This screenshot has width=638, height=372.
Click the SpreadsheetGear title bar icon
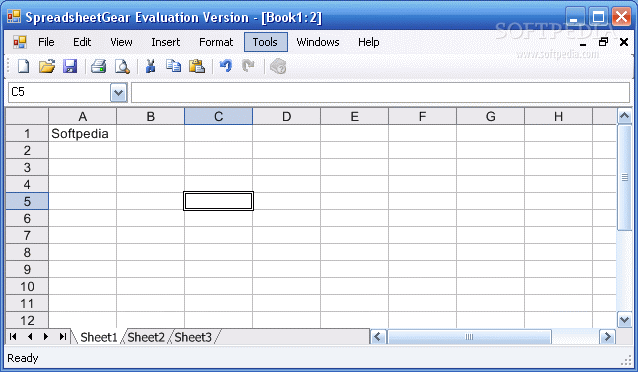coord(14,17)
